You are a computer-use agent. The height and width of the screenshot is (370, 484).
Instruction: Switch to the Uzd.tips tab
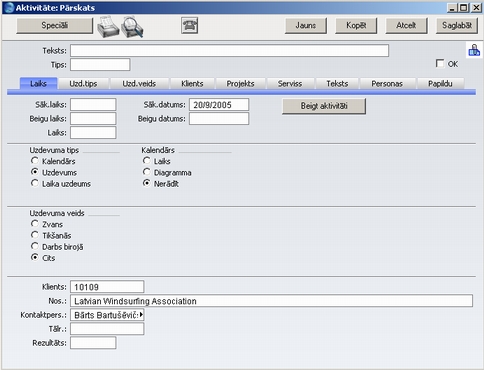[x=83, y=84]
